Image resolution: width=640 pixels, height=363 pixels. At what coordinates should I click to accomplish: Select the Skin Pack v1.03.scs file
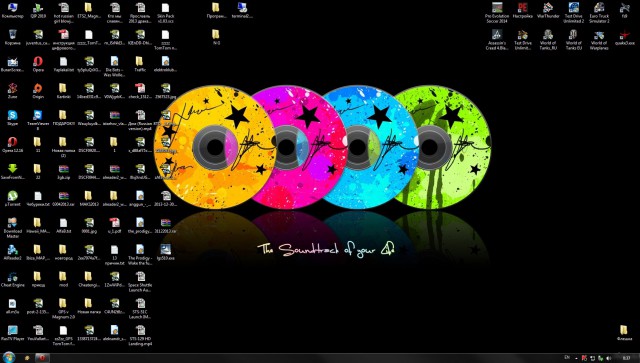click(x=165, y=12)
